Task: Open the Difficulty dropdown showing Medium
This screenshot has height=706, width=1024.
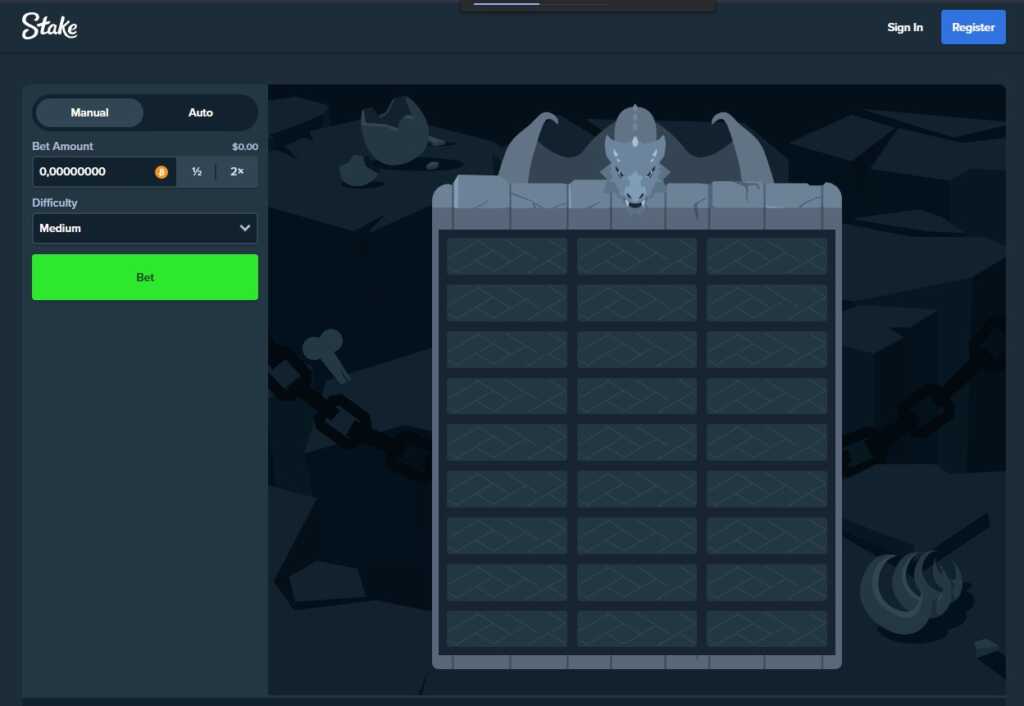Action: click(x=145, y=228)
